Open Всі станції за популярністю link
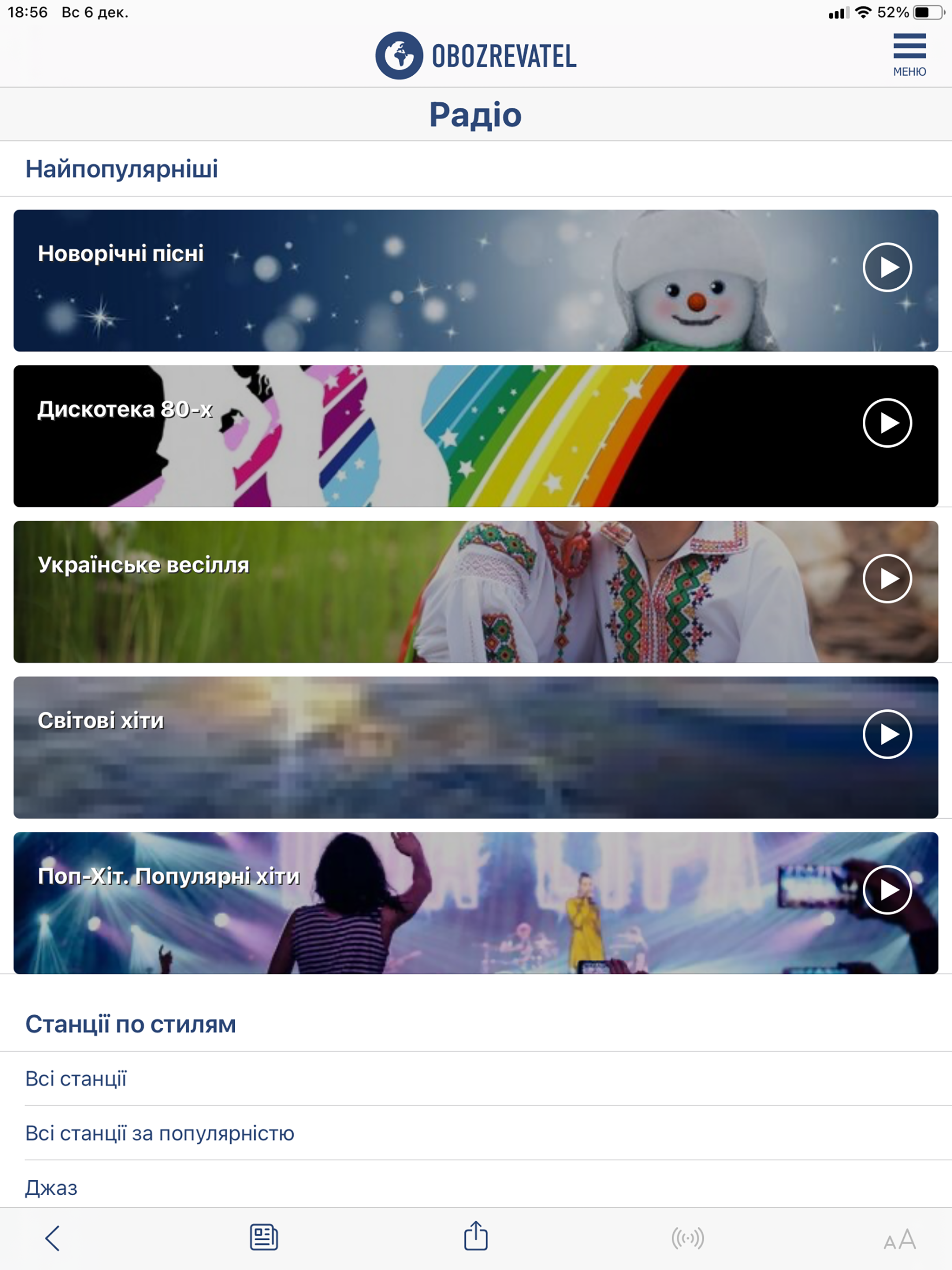952x1270 pixels. (x=159, y=1133)
